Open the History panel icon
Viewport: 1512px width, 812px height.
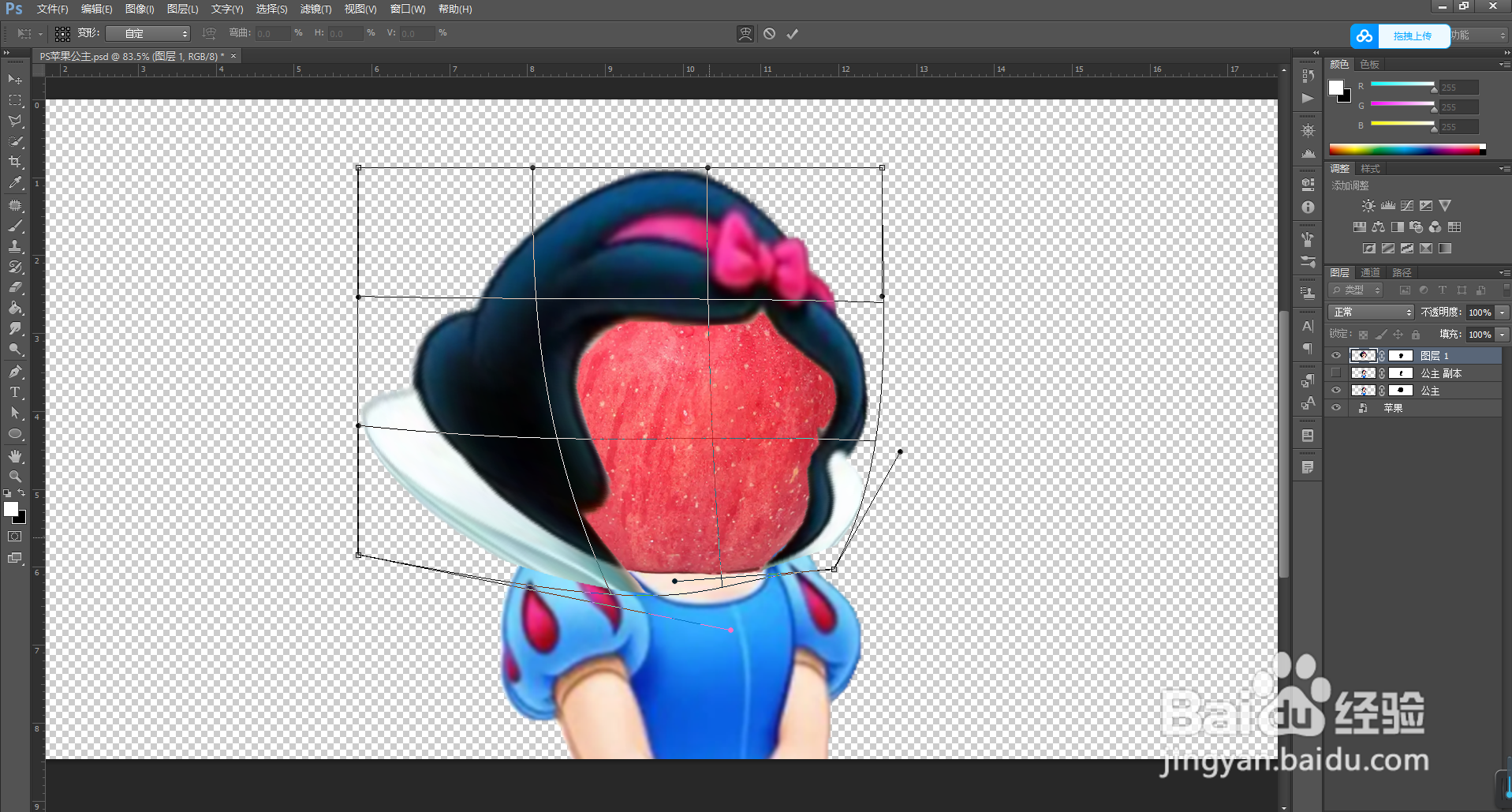[x=1308, y=75]
